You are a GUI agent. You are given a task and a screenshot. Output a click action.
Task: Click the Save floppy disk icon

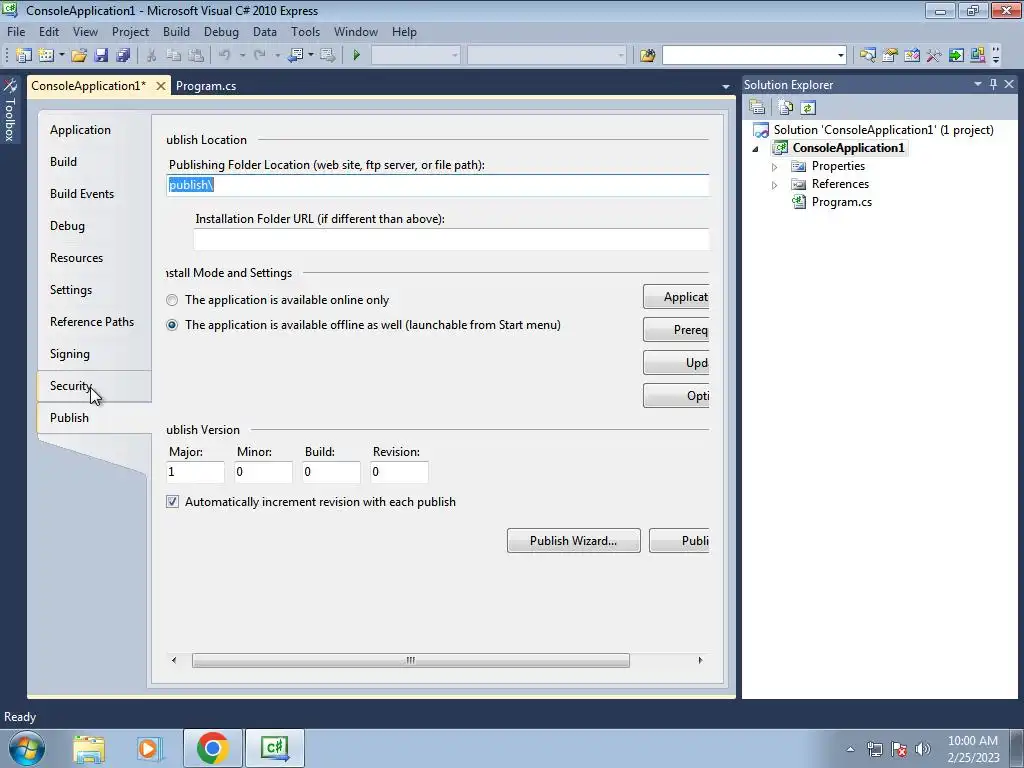click(x=101, y=55)
